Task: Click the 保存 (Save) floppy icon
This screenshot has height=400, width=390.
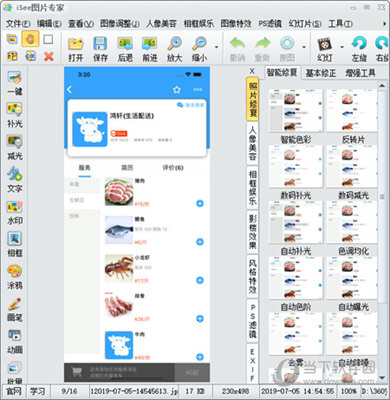Action: click(x=100, y=49)
